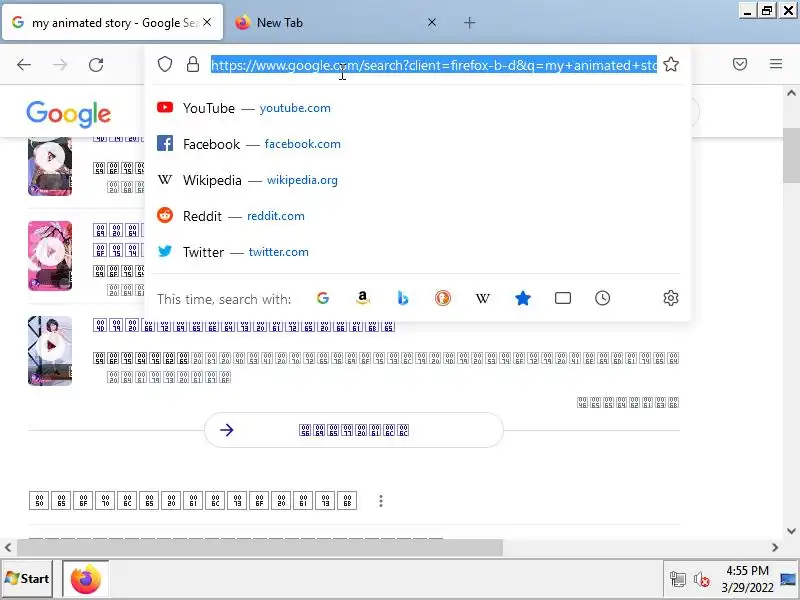Play the first video thumbnail

50,166
